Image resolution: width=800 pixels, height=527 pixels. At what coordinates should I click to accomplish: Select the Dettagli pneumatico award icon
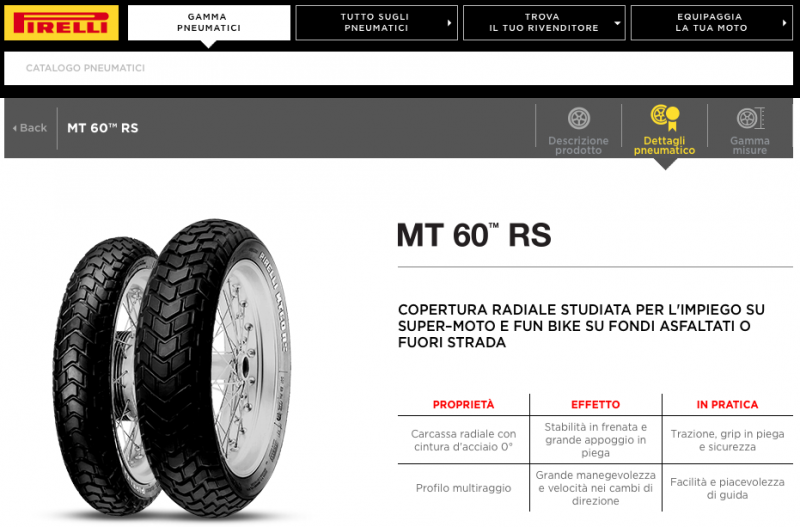pos(665,118)
